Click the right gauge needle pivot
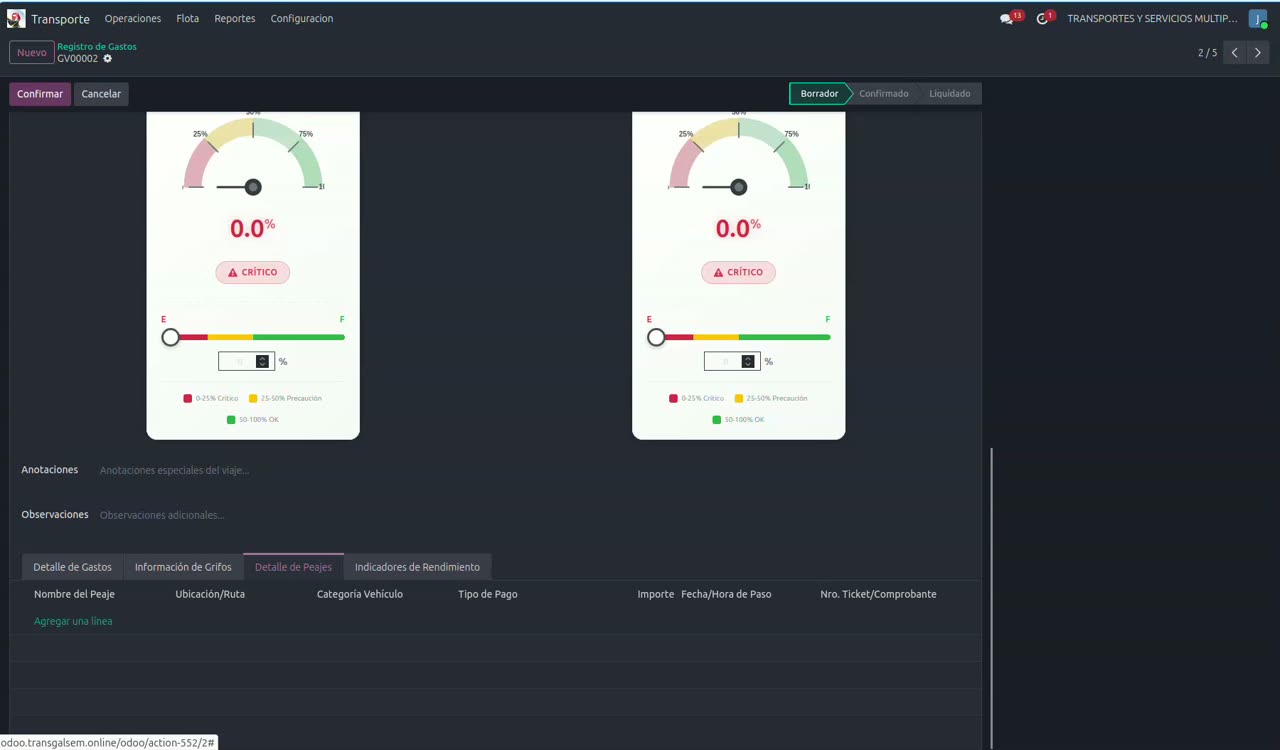Viewport: 1280px width, 750px height. 738,187
